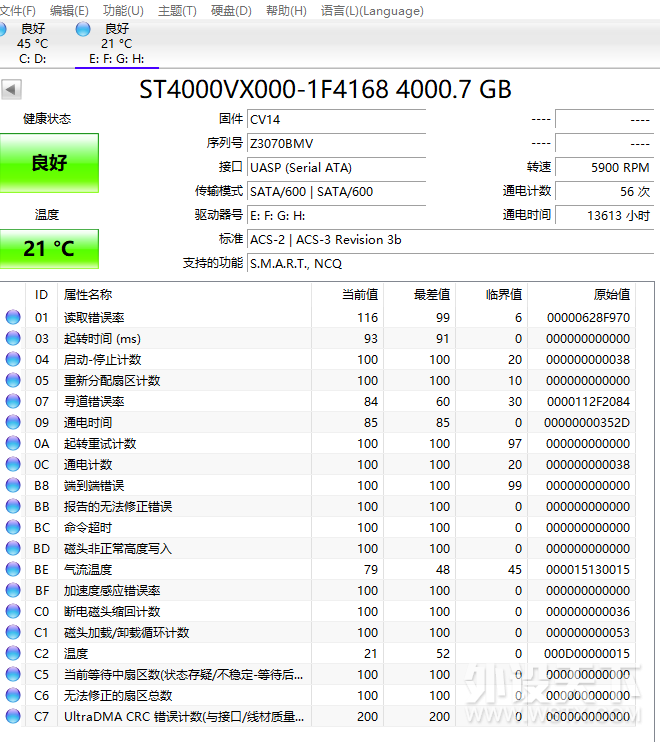Open the 功能(U) menu
Screen dimensions: 660x742
click(x=123, y=10)
